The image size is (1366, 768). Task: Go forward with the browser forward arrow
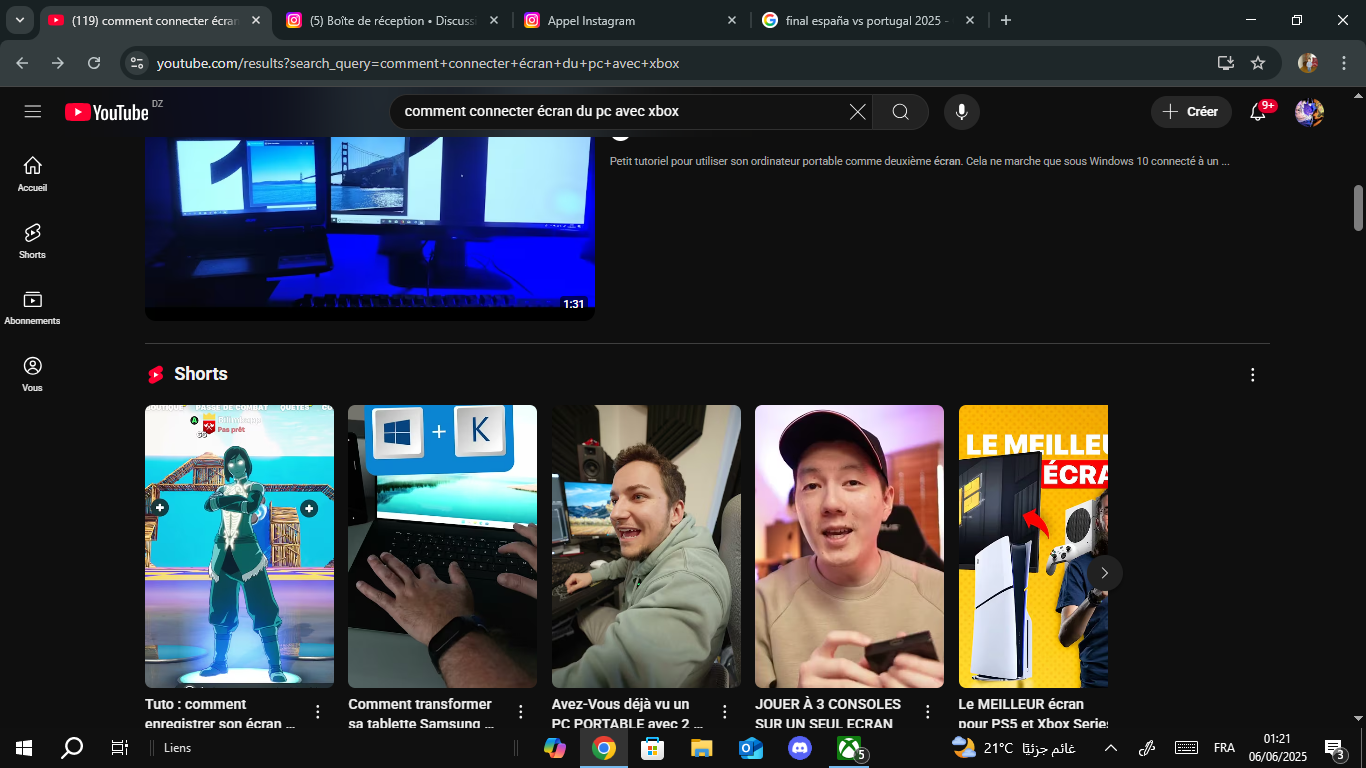tap(58, 63)
